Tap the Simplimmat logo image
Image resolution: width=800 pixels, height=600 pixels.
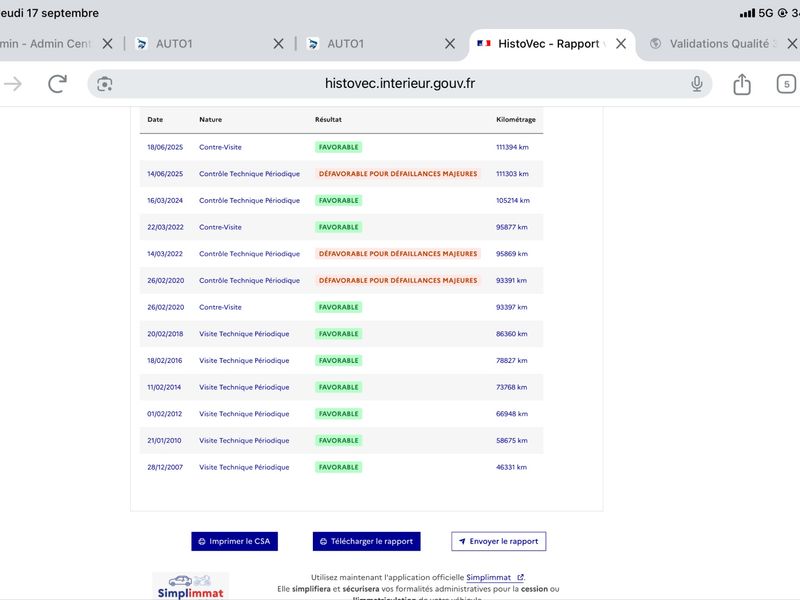(190, 586)
